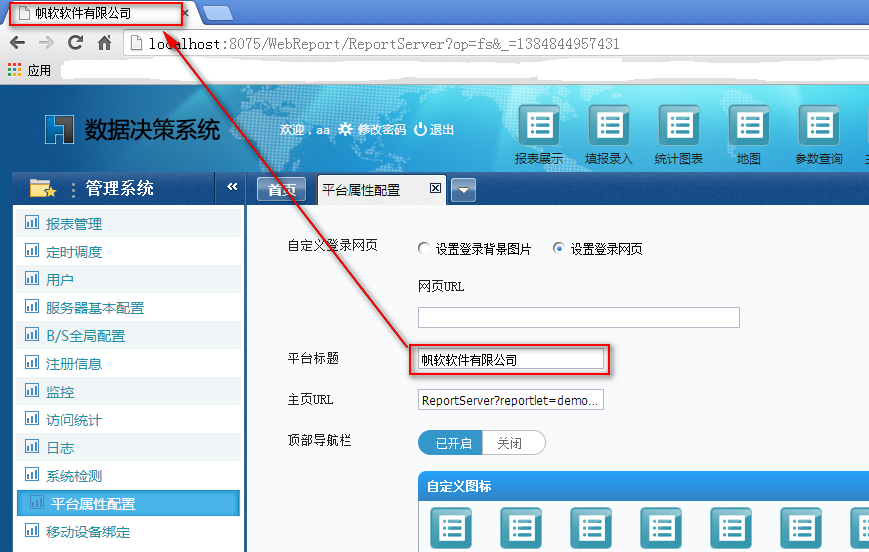Select first icon under 自定义图标
Image resolution: width=869 pixels, height=552 pixels.
point(451,528)
